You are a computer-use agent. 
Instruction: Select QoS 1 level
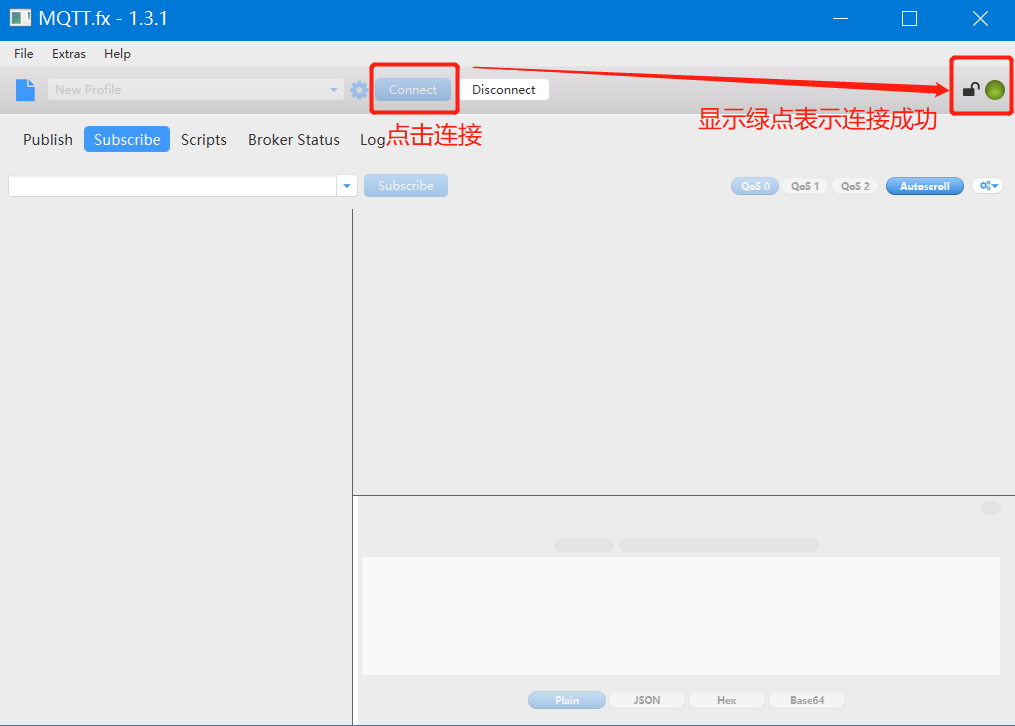805,186
